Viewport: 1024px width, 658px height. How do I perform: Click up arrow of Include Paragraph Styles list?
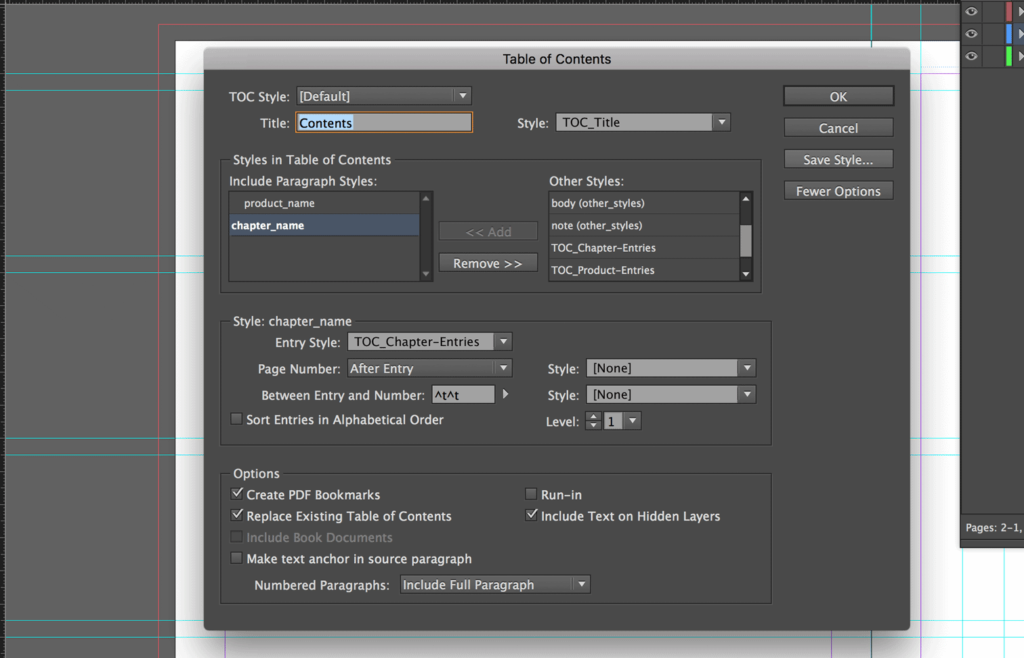coord(426,198)
